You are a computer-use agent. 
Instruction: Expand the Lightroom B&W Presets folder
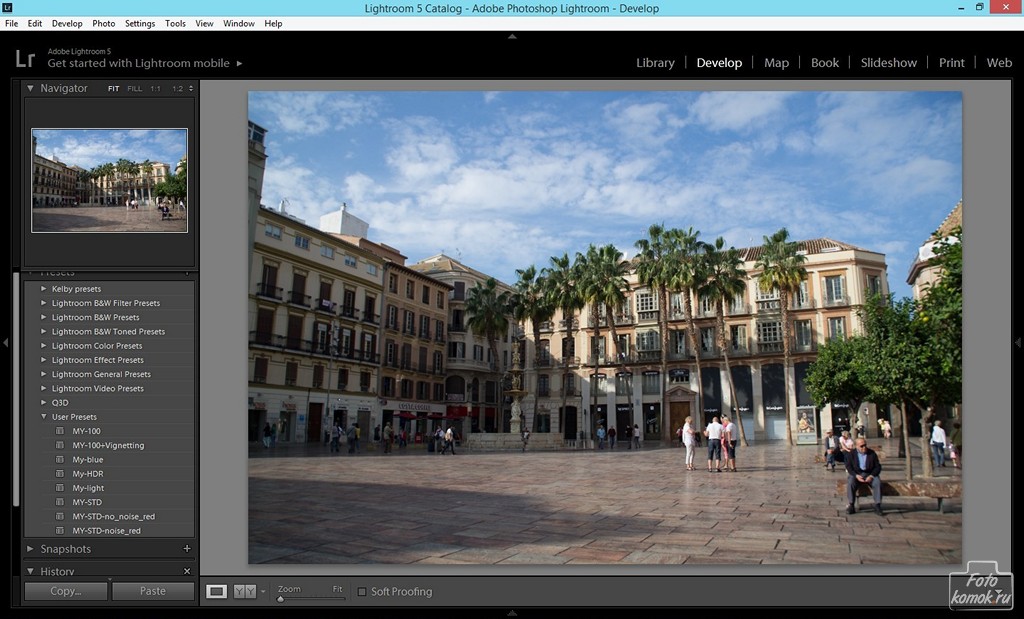44,317
